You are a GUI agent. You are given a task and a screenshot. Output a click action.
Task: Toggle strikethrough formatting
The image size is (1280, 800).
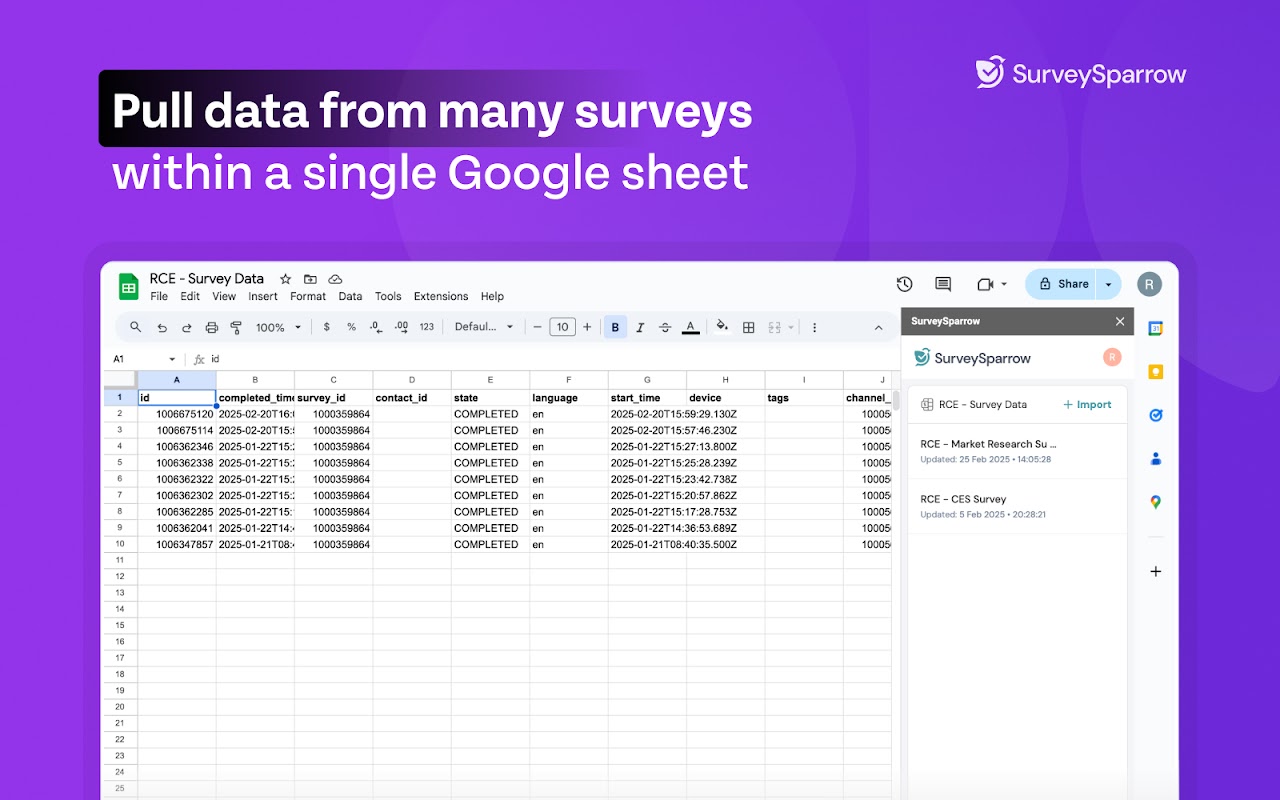[x=665, y=327]
